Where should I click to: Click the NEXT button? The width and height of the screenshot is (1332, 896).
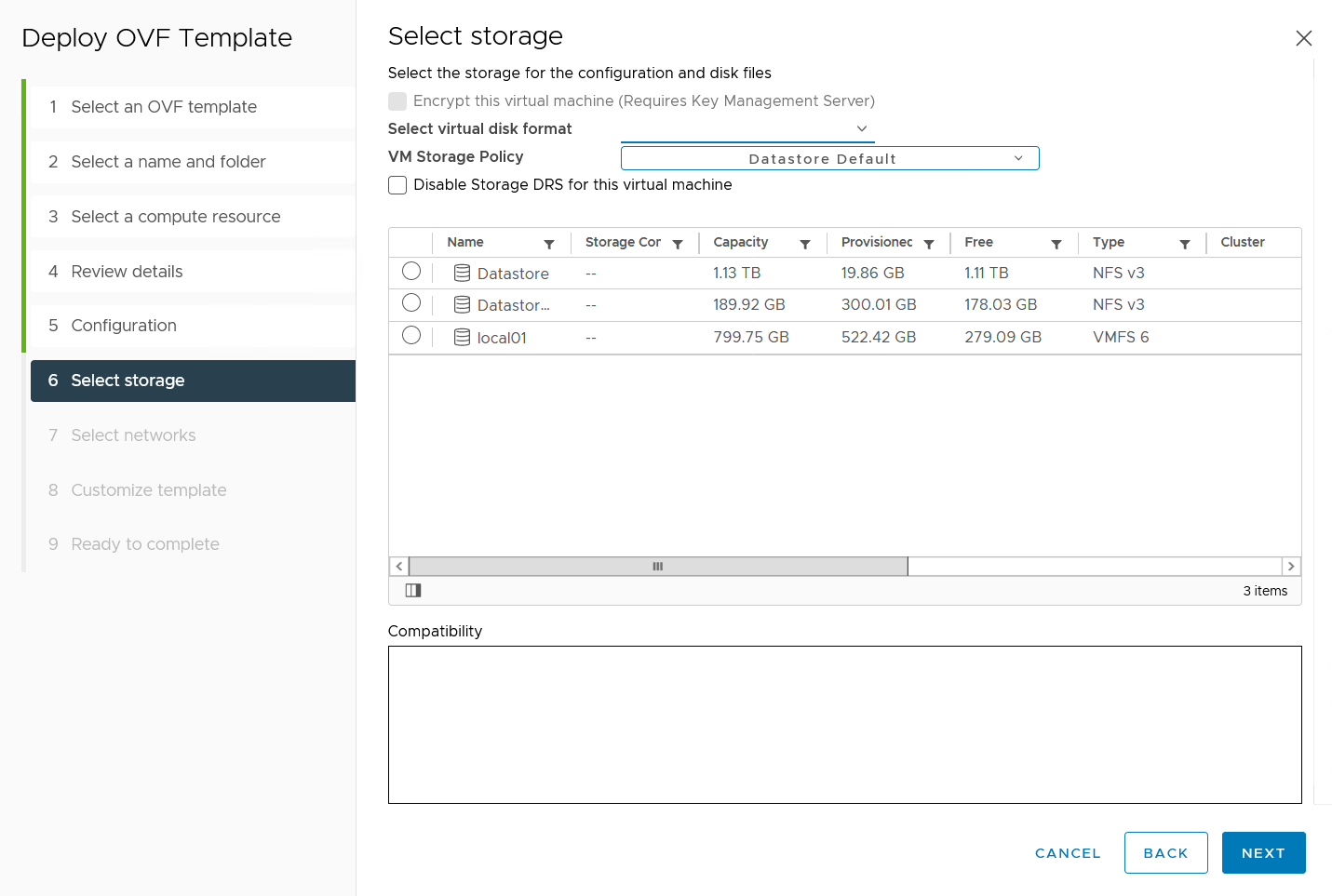click(1263, 853)
